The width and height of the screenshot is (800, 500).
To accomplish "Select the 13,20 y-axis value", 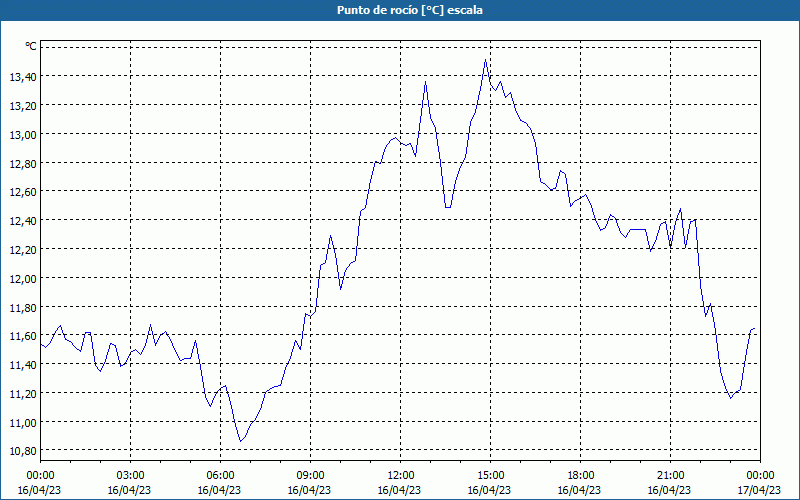I will (23, 106).
